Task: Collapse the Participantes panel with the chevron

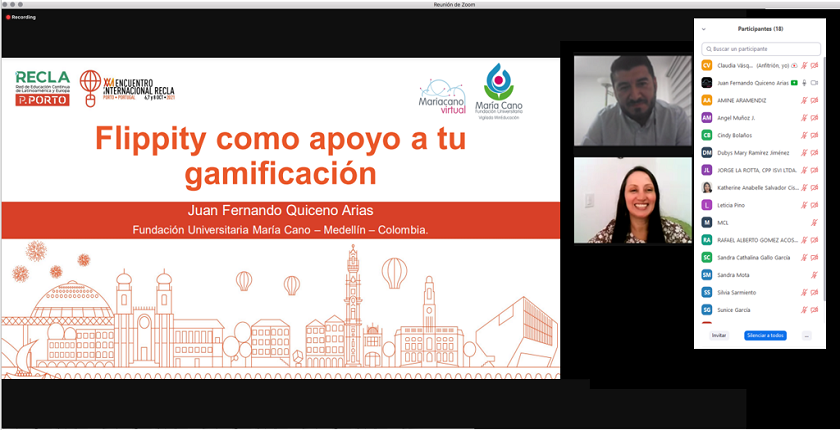Action: click(x=703, y=29)
